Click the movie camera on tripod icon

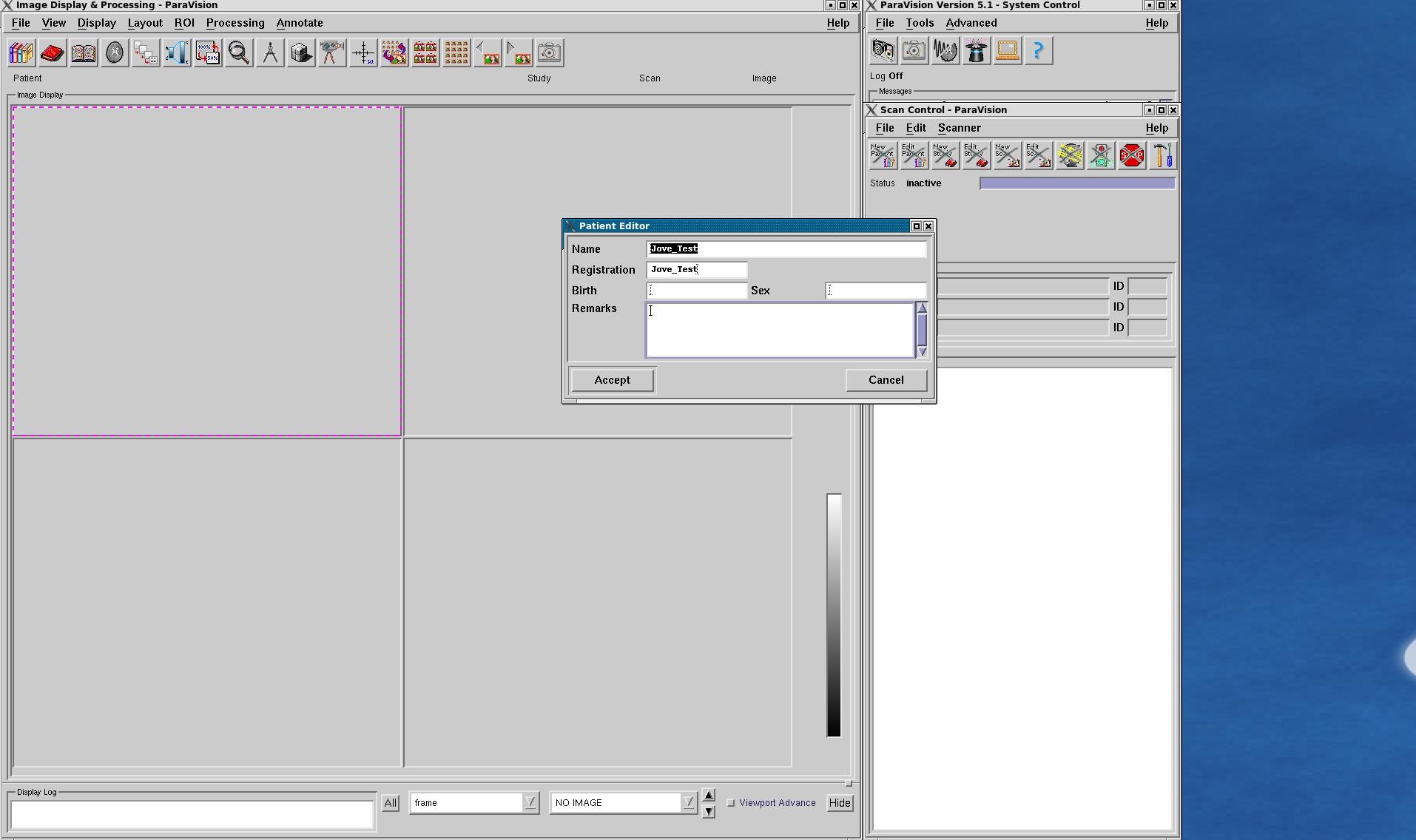332,53
